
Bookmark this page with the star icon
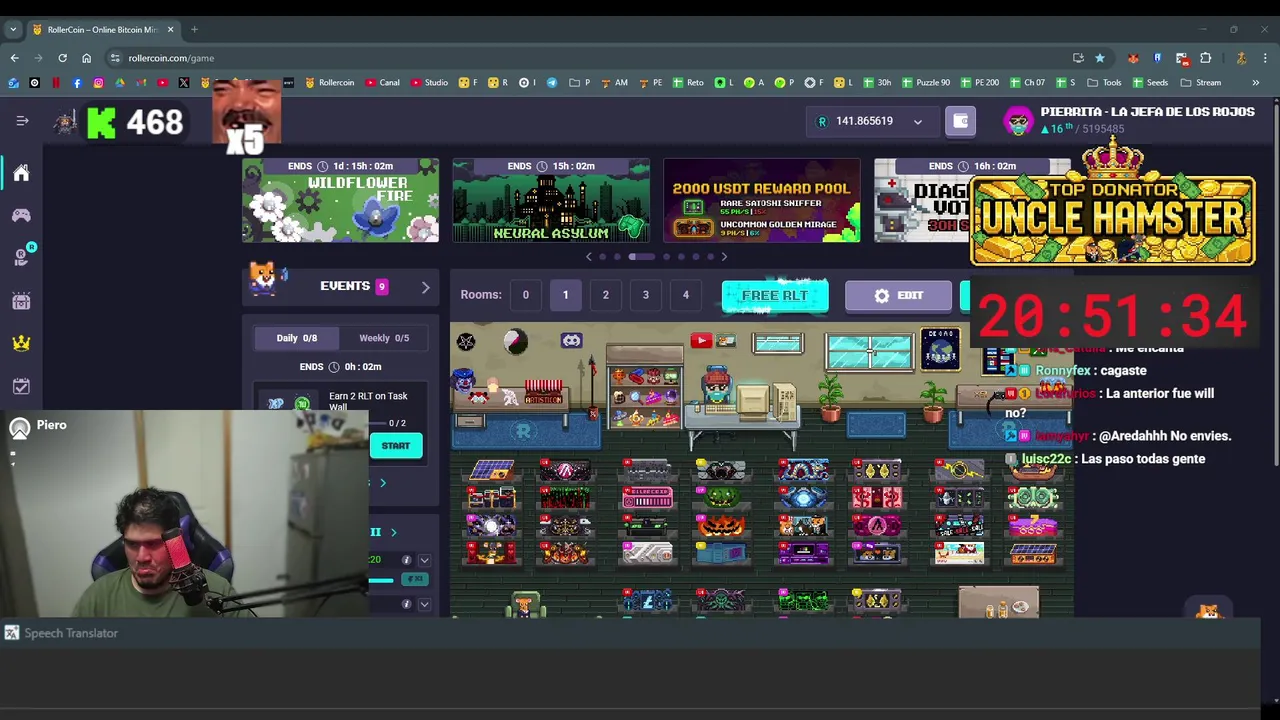pyautogui.click(x=1099, y=58)
